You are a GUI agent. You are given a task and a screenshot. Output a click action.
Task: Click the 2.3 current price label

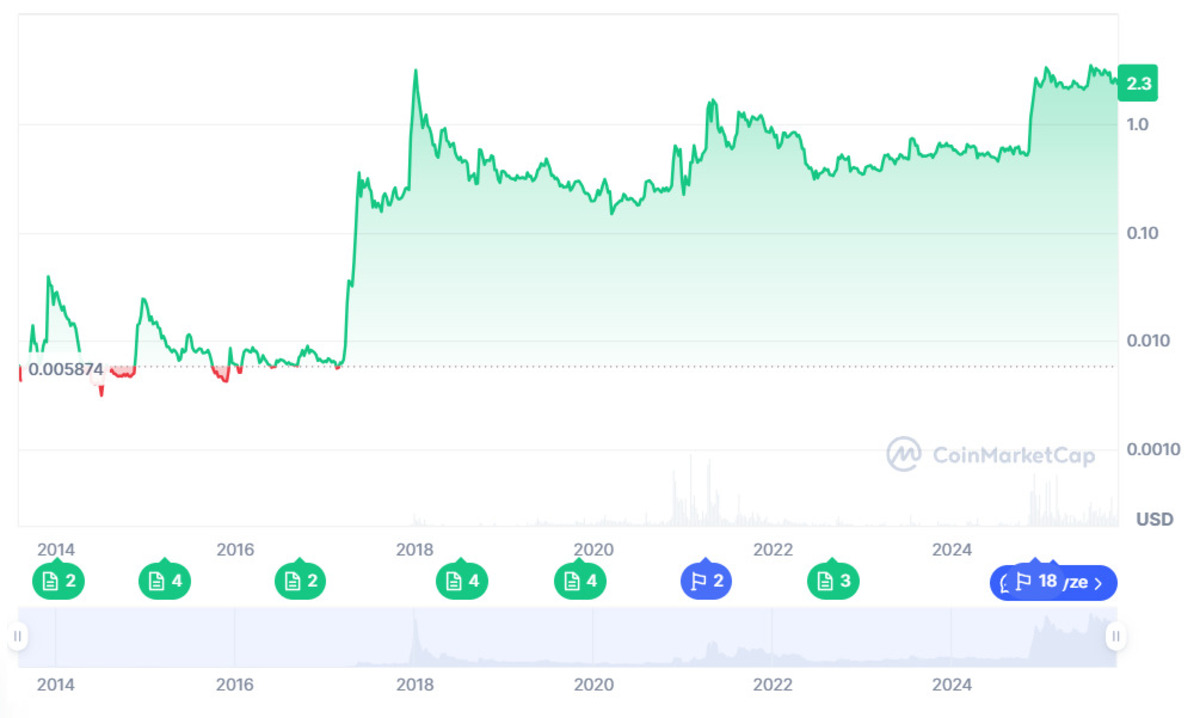pyautogui.click(x=1139, y=84)
